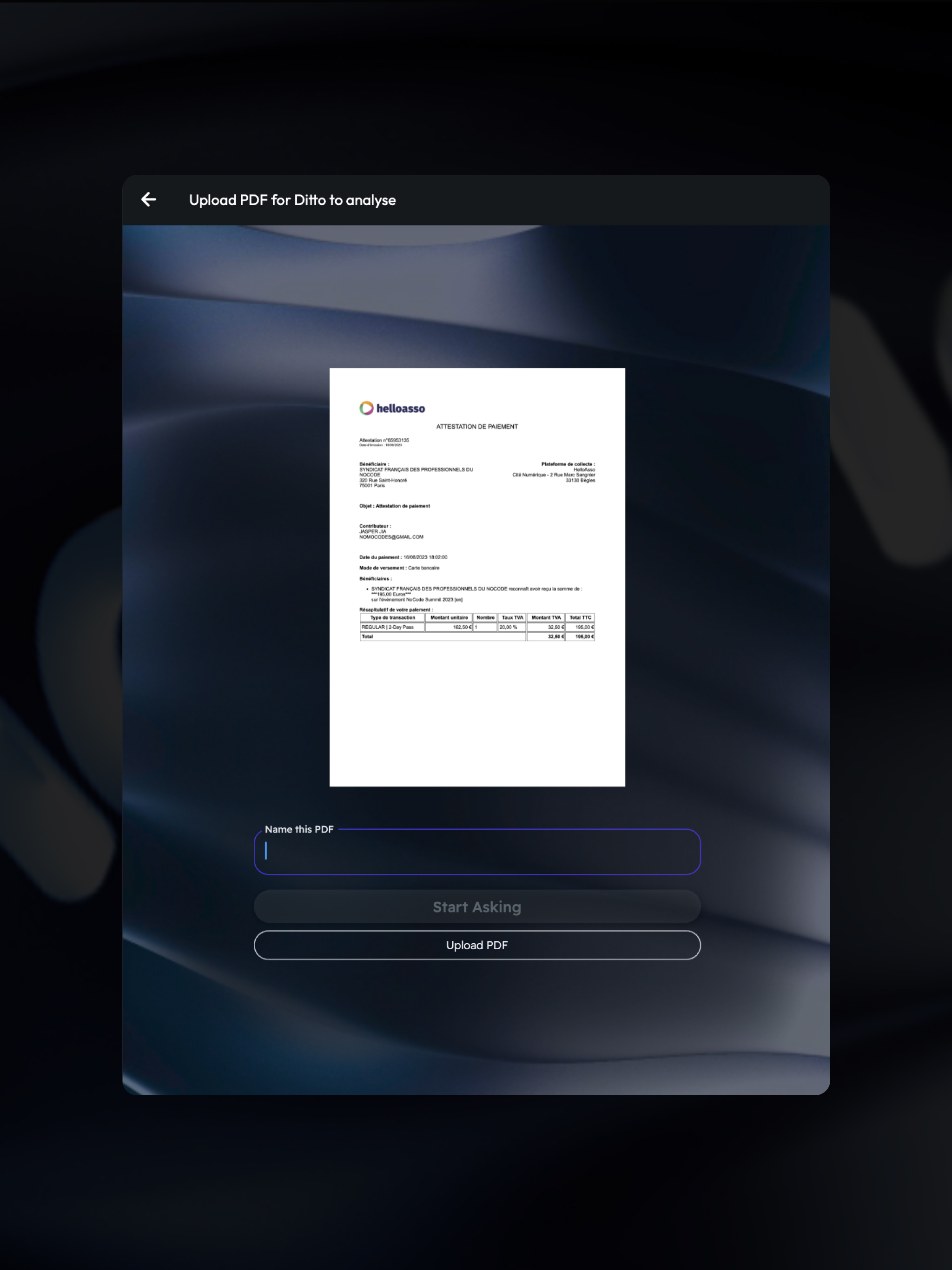The height and width of the screenshot is (1270, 952).
Task: Click the 'Type de transaction' column header
Action: [392, 618]
